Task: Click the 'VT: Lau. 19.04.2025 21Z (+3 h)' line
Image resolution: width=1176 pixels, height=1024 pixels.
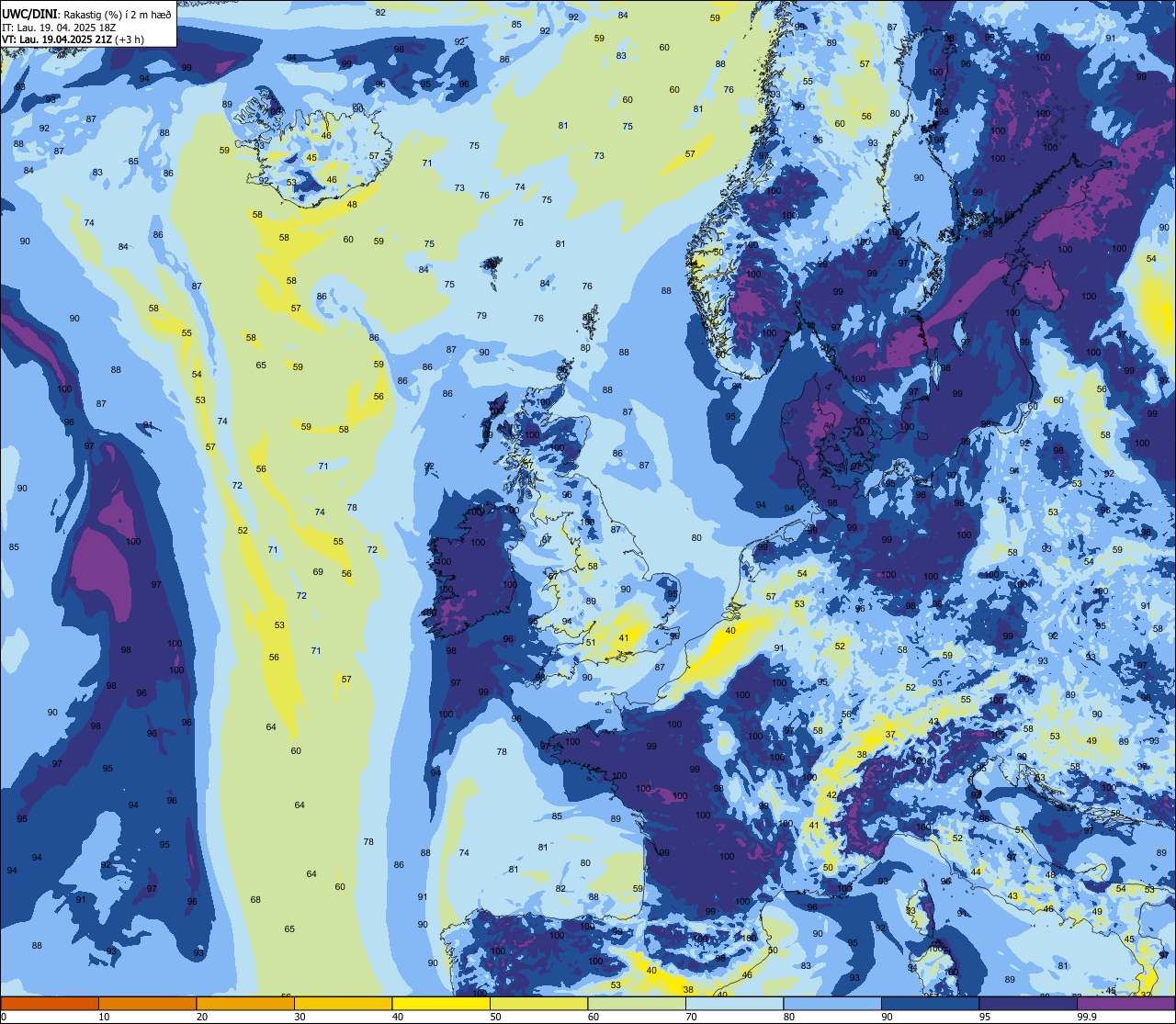Action: pyautogui.click(x=73, y=39)
